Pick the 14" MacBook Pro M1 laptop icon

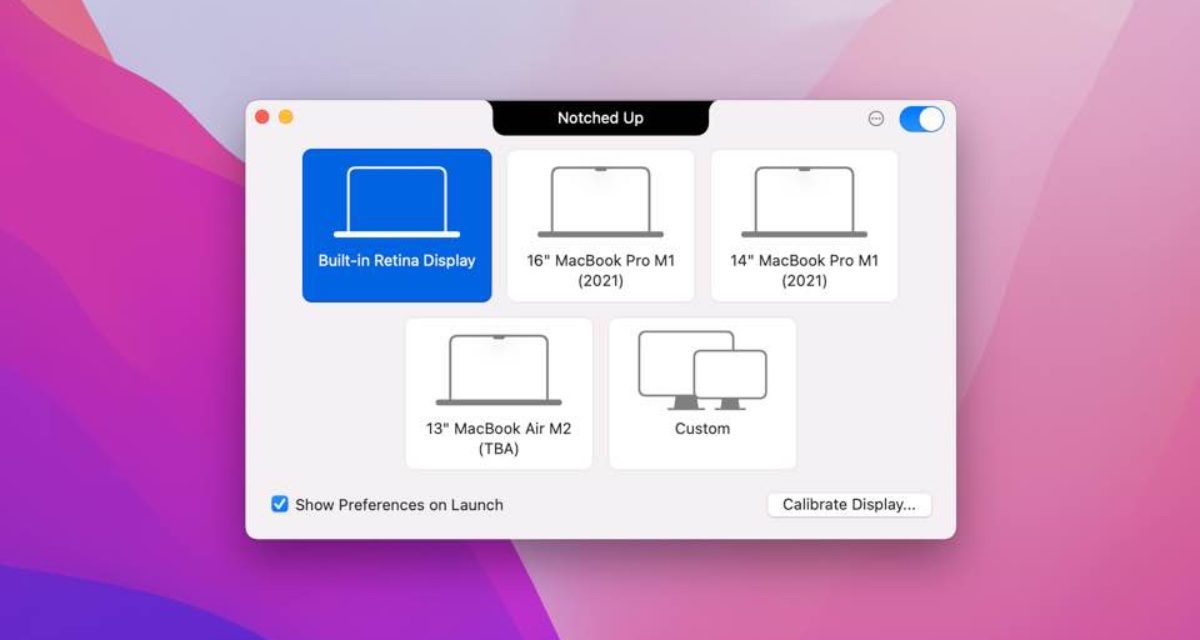[804, 201]
